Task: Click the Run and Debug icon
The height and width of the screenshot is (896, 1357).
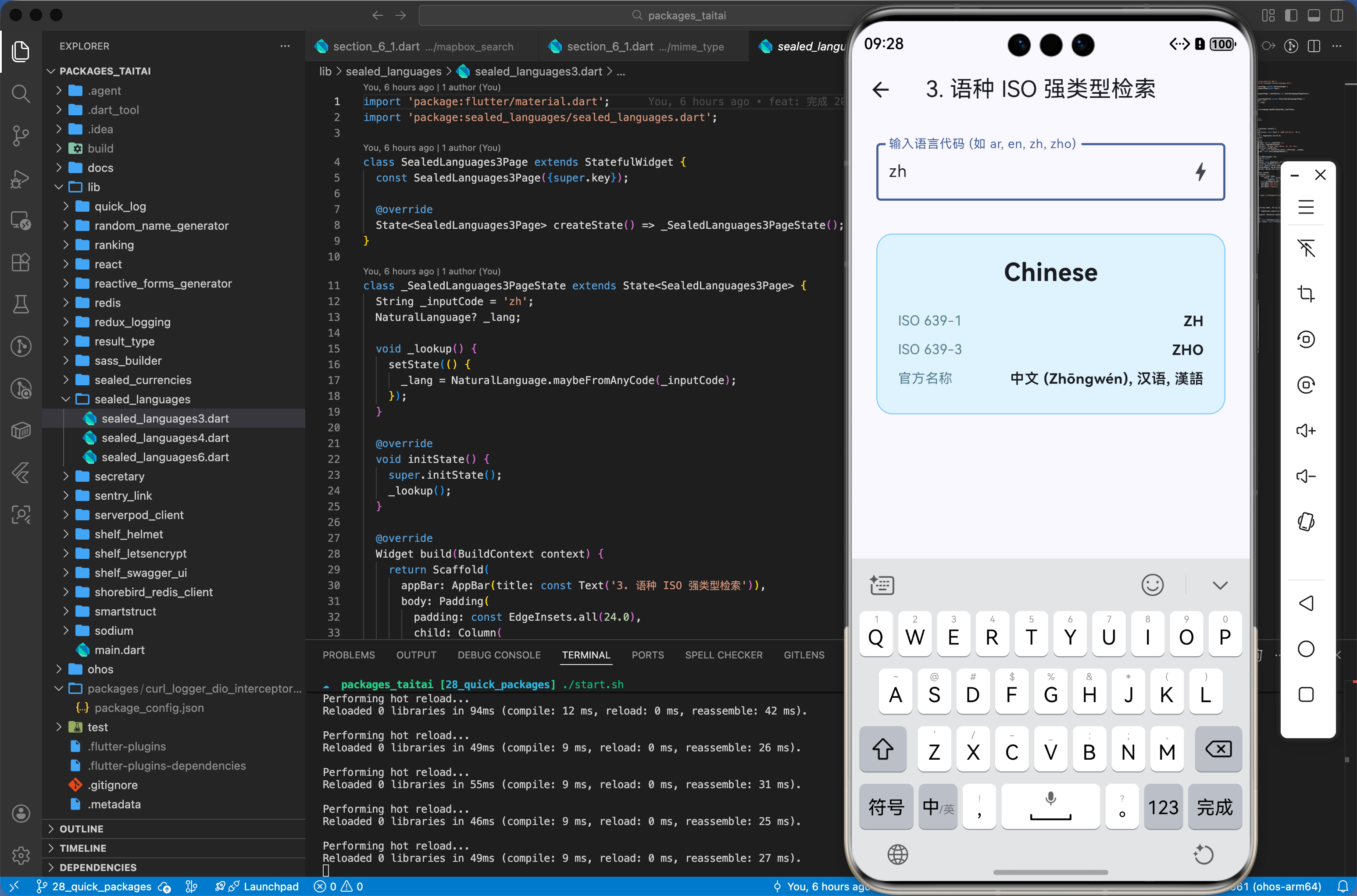Action: (x=21, y=178)
